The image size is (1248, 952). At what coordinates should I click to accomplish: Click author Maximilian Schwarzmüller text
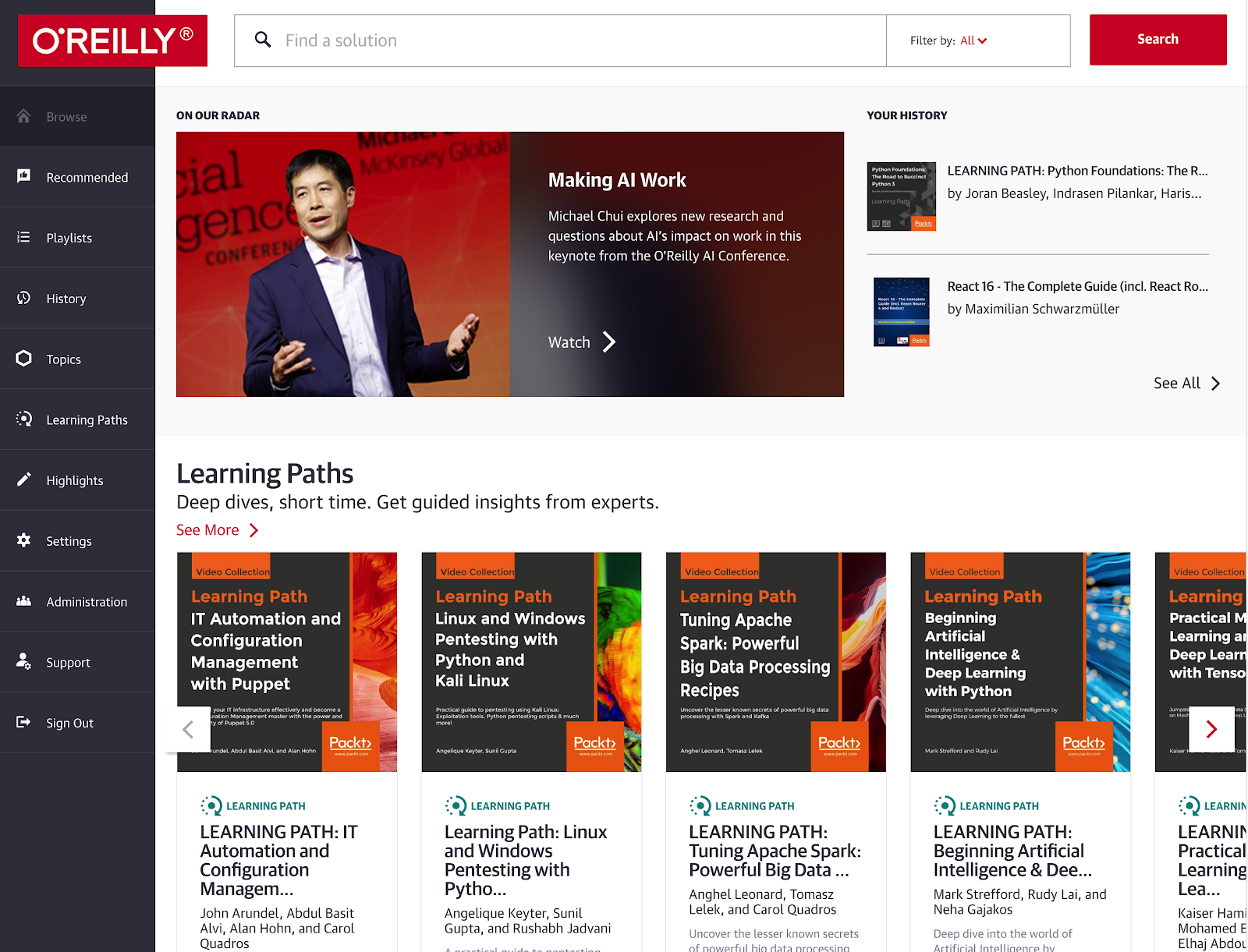coord(1033,309)
